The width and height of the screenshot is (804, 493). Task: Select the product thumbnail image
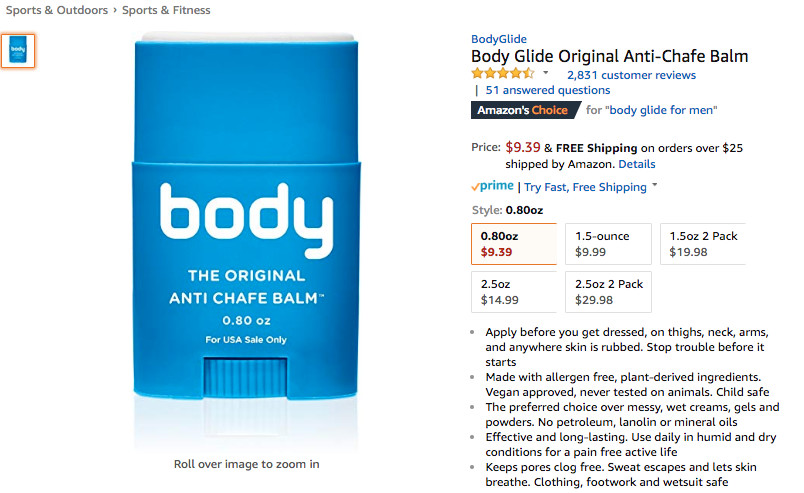click(x=18, y=51)
